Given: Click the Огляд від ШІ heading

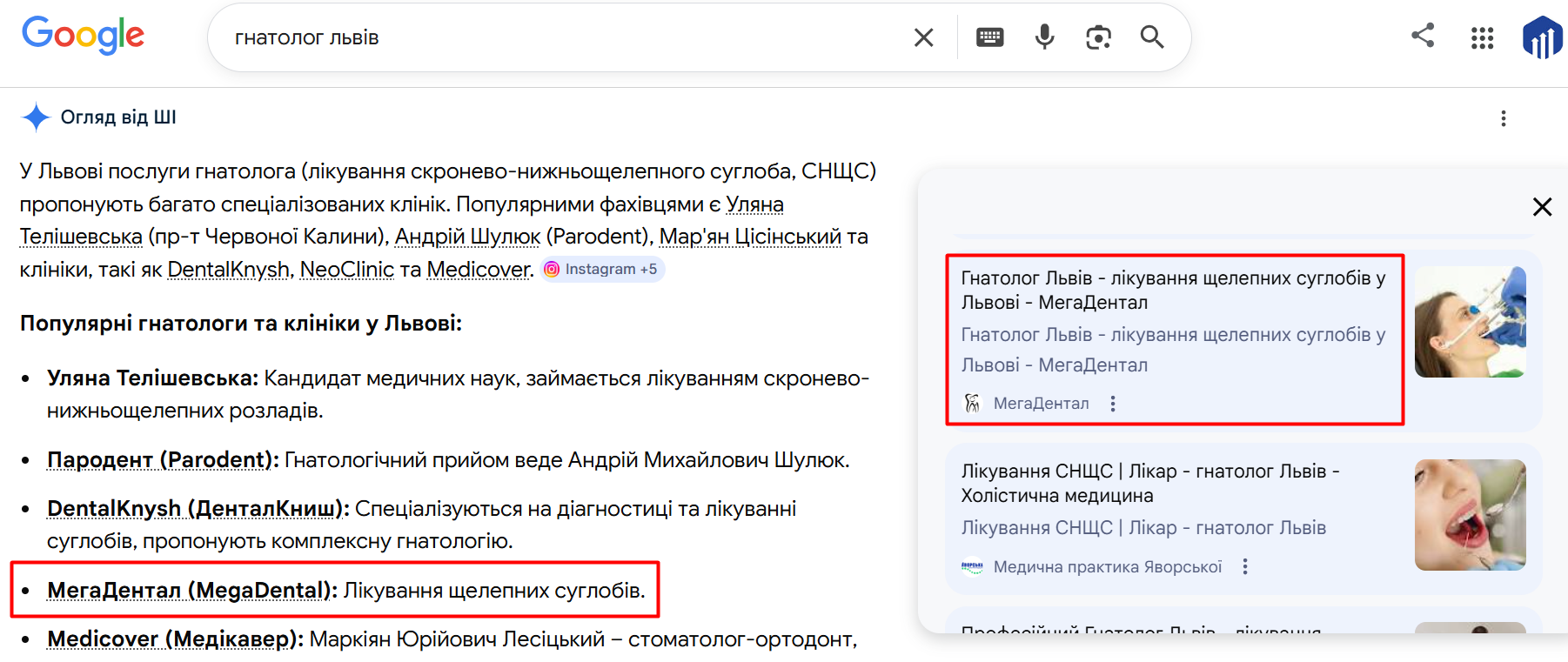Looking at the screenshot, I should pyautogui.click(x=118, y=117).
